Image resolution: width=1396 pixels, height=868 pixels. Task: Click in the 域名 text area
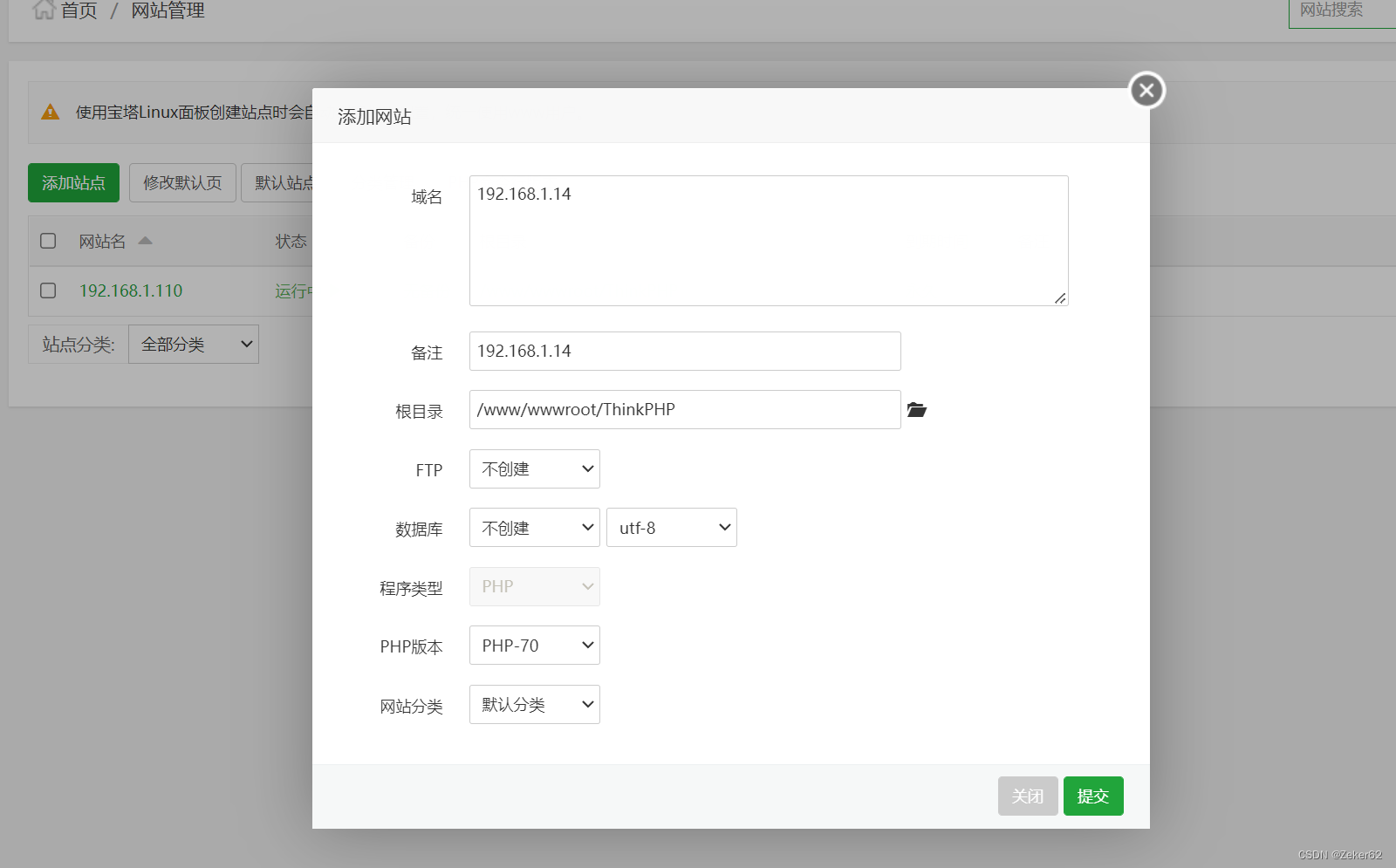[769, 241]
